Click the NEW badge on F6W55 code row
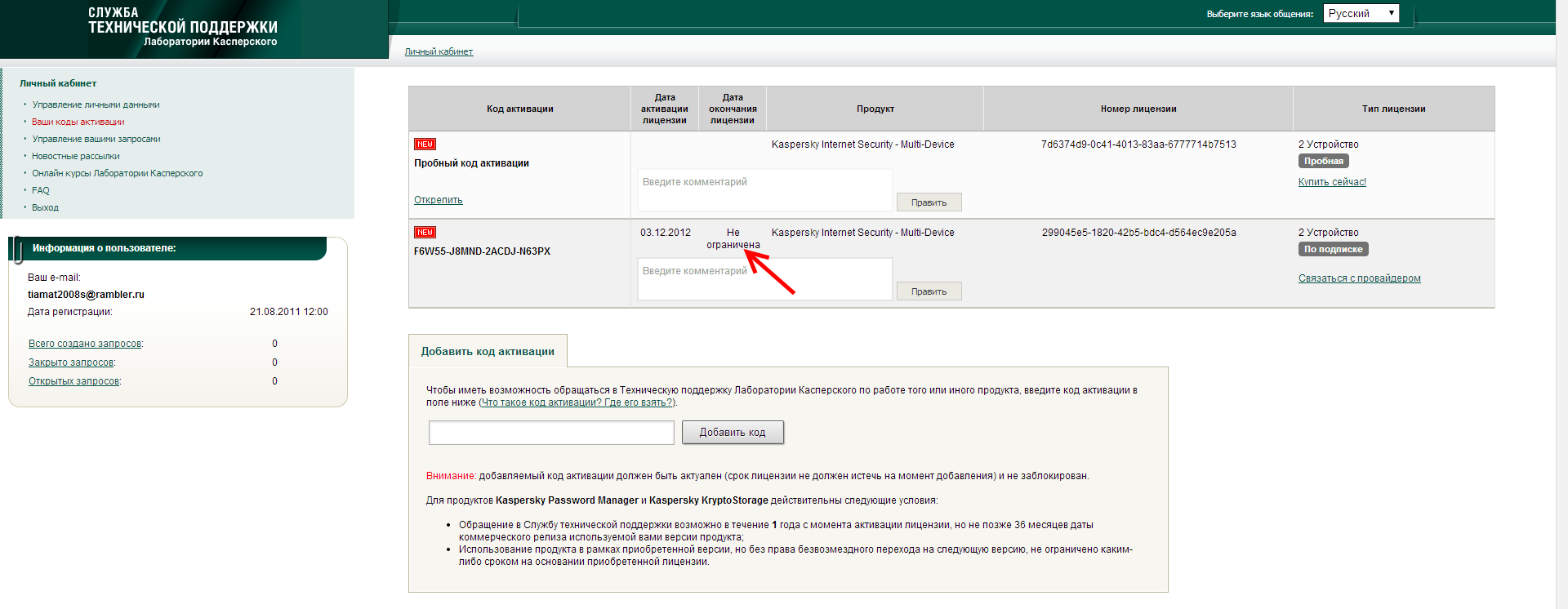The width and height of the screenshot is (1568, 609). coord(425,233)
